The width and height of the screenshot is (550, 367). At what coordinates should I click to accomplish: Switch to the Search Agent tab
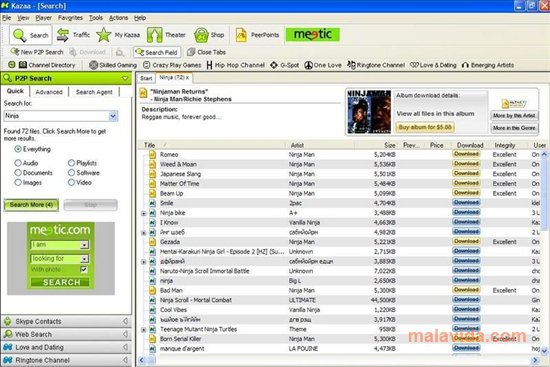(94, 92)
